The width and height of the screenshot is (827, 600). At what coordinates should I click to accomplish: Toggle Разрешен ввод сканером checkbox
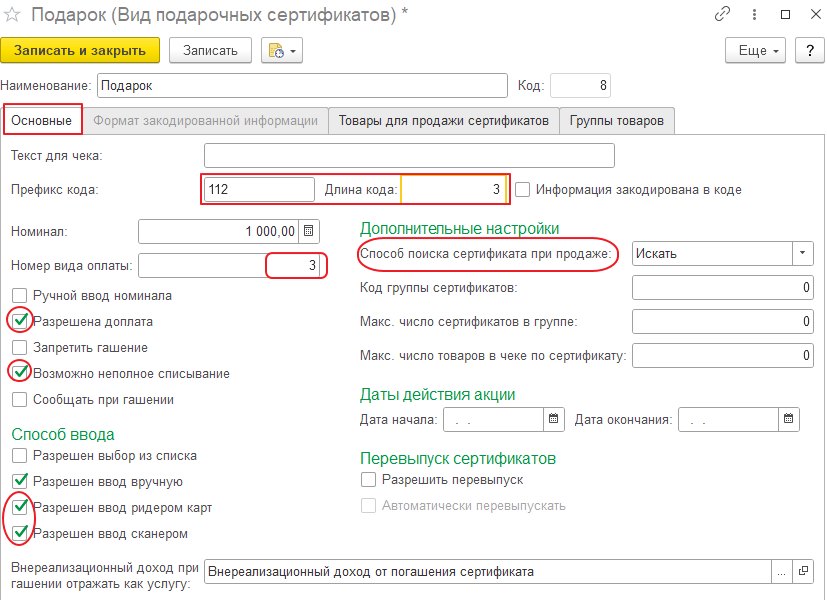point(20,534)
